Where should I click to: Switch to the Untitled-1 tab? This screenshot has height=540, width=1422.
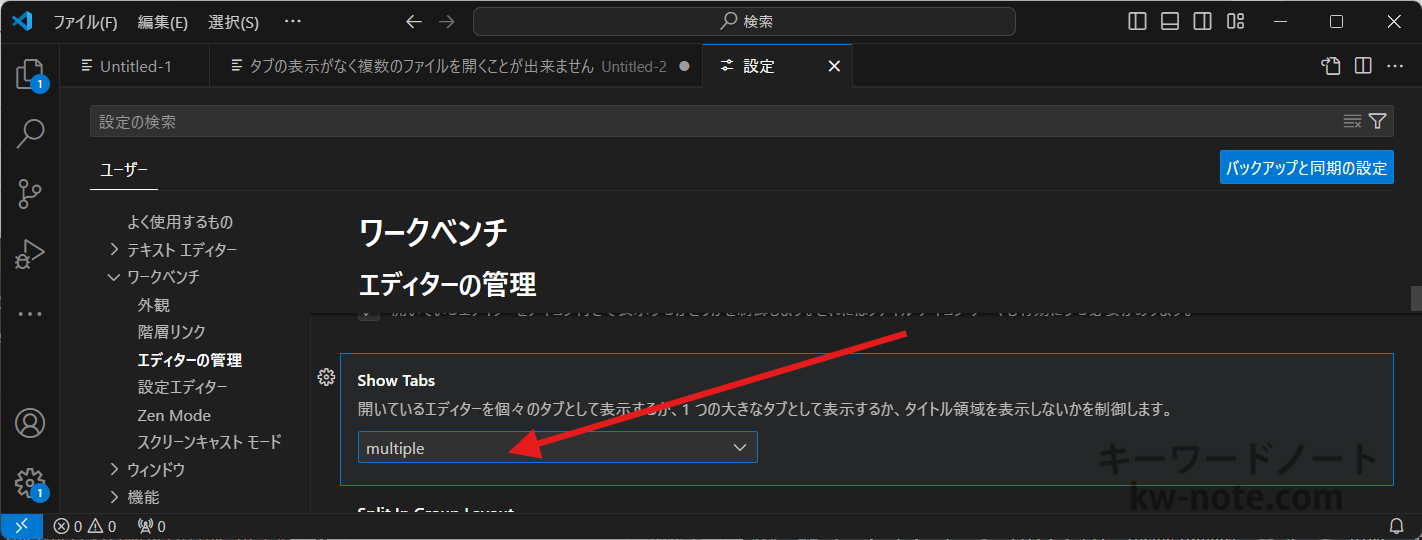click(x=136, y=66)
